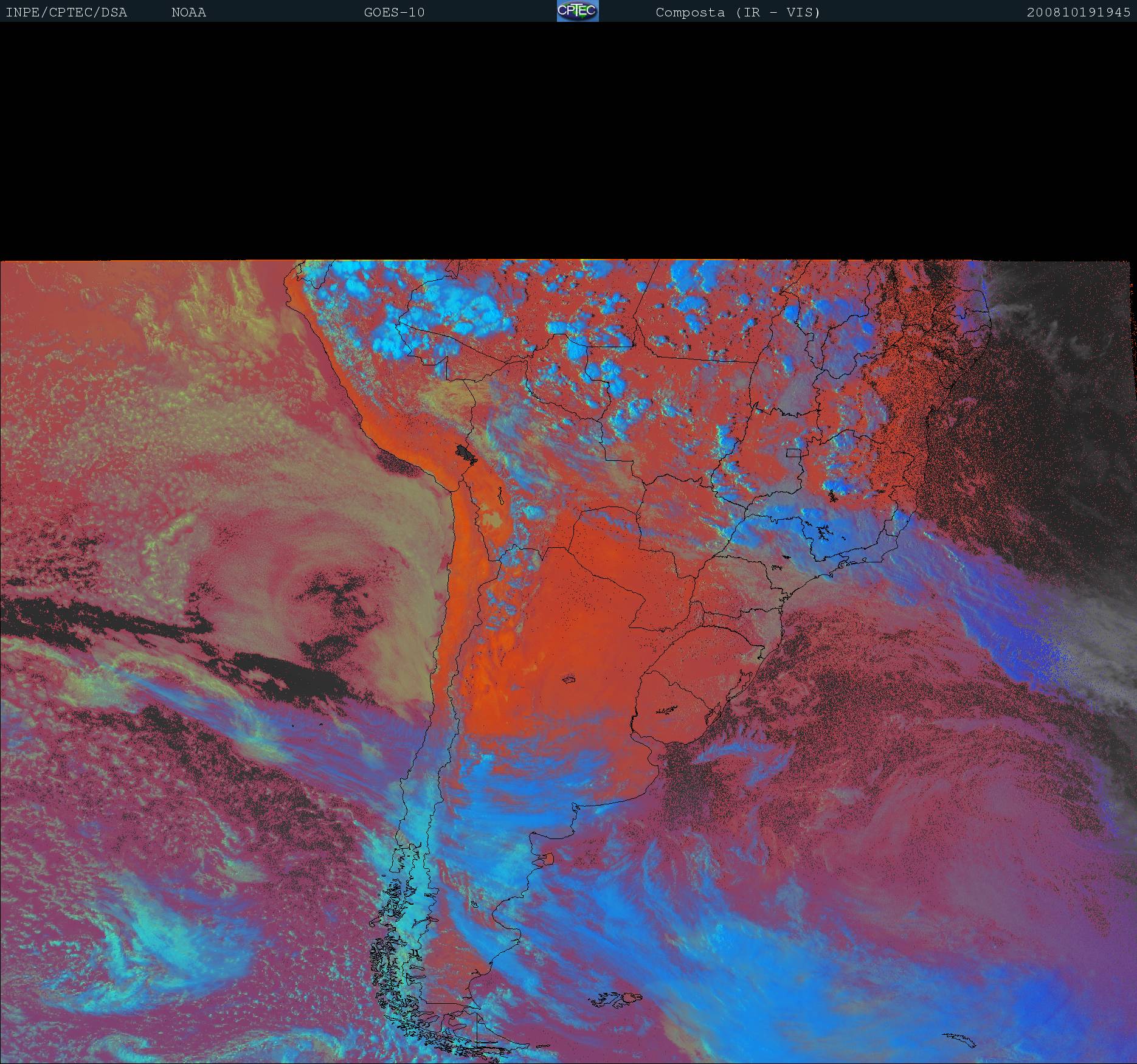Click the 200810191945 timestamp
This screenshot has width=1137, height=1064.
point(1078,12)
